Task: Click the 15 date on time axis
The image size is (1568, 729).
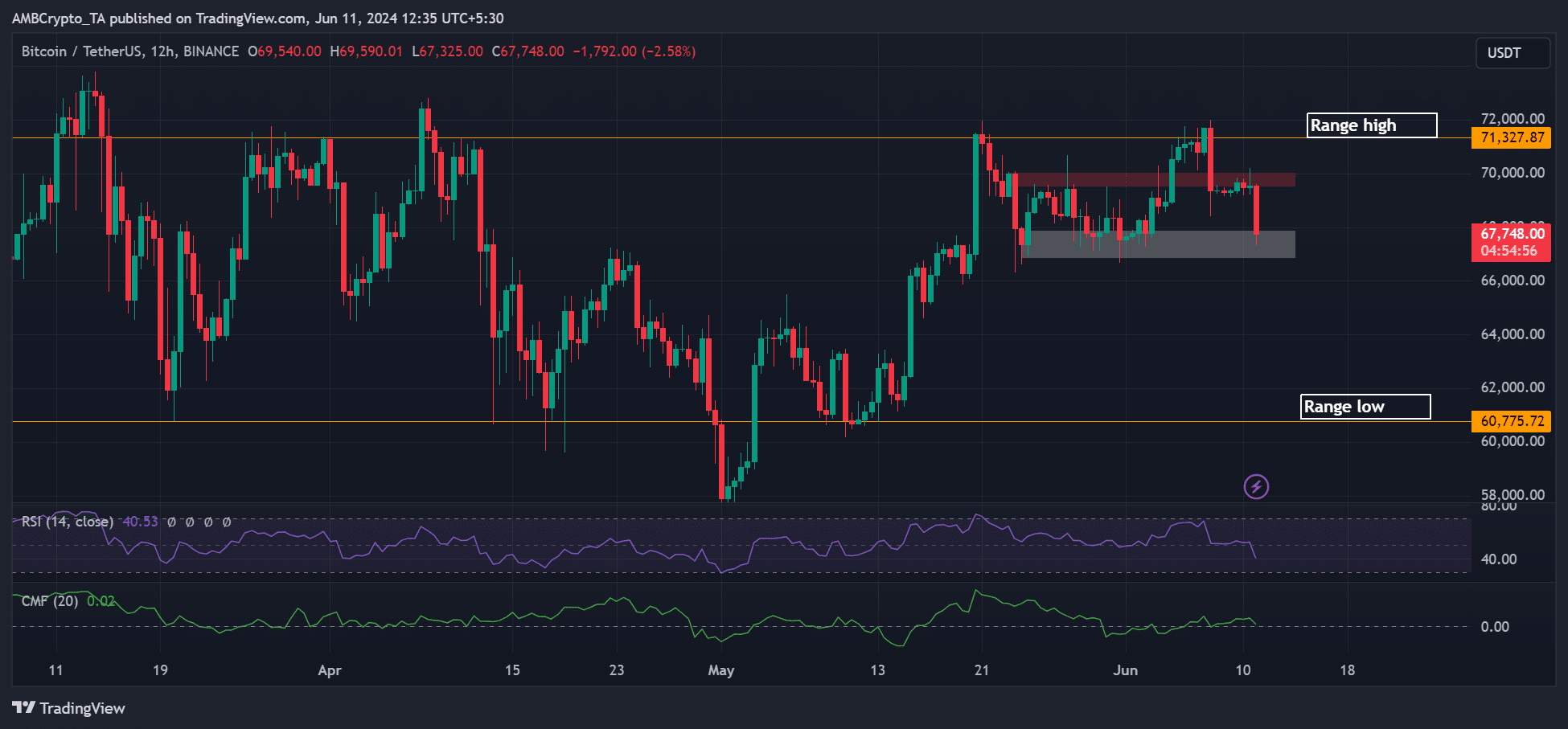Action: [x=512, y=670]
